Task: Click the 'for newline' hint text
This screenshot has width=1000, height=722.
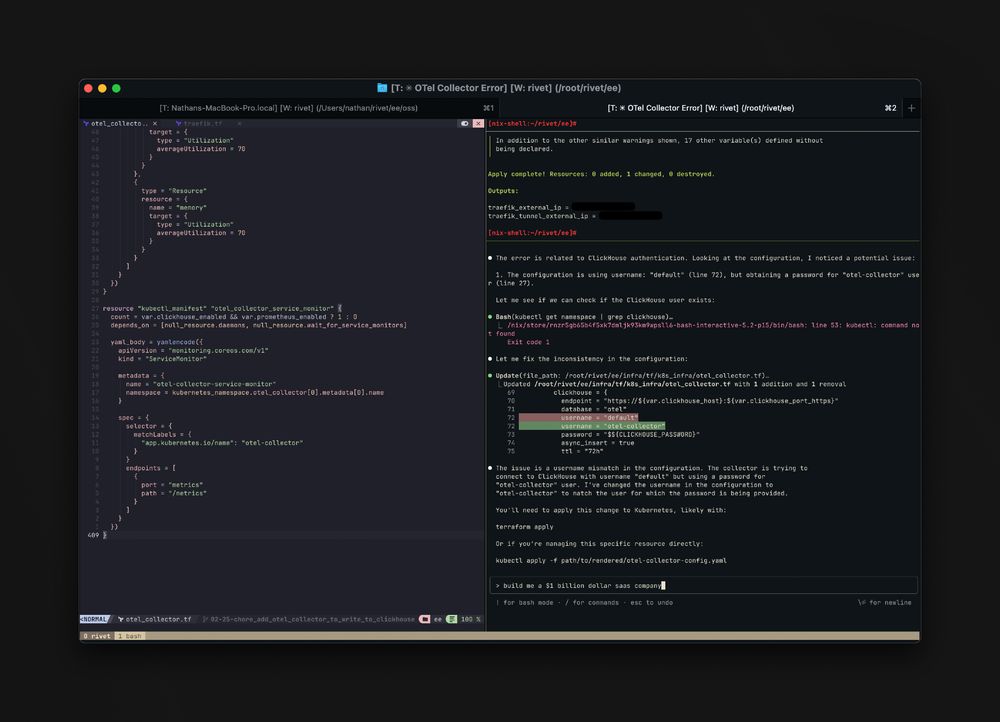Action: click(x=885, y=603)
